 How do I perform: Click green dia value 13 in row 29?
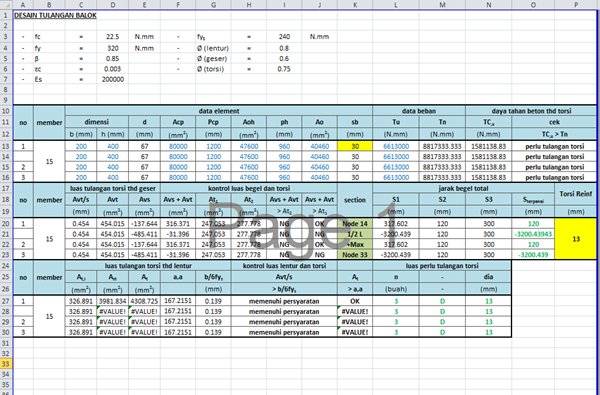point(489,322)
